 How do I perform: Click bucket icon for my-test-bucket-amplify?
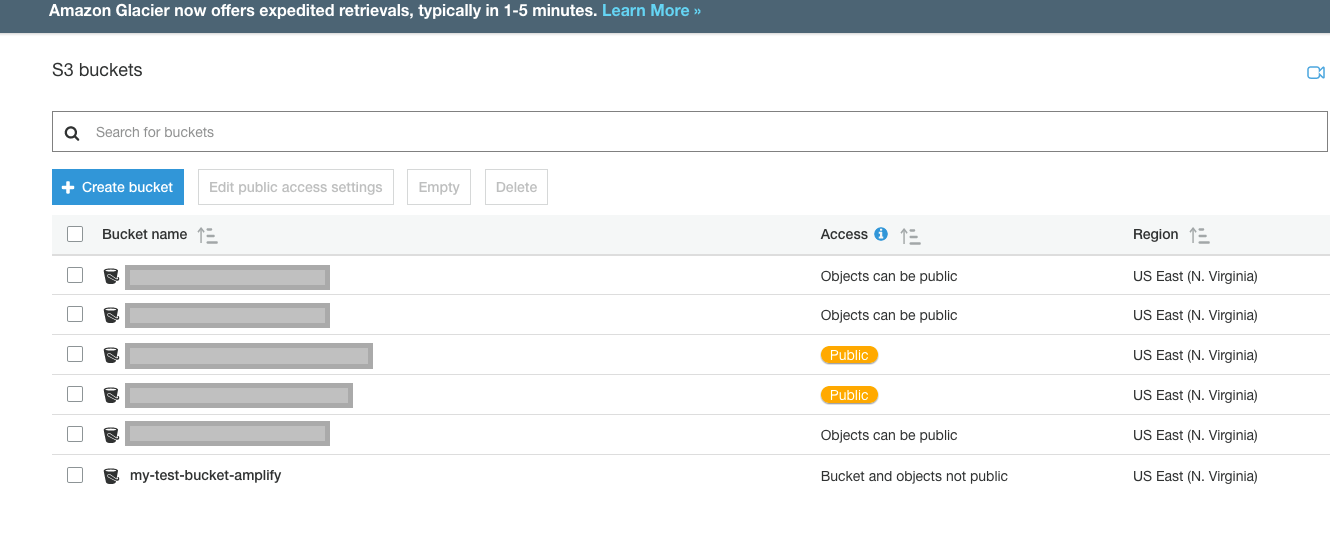111,476
